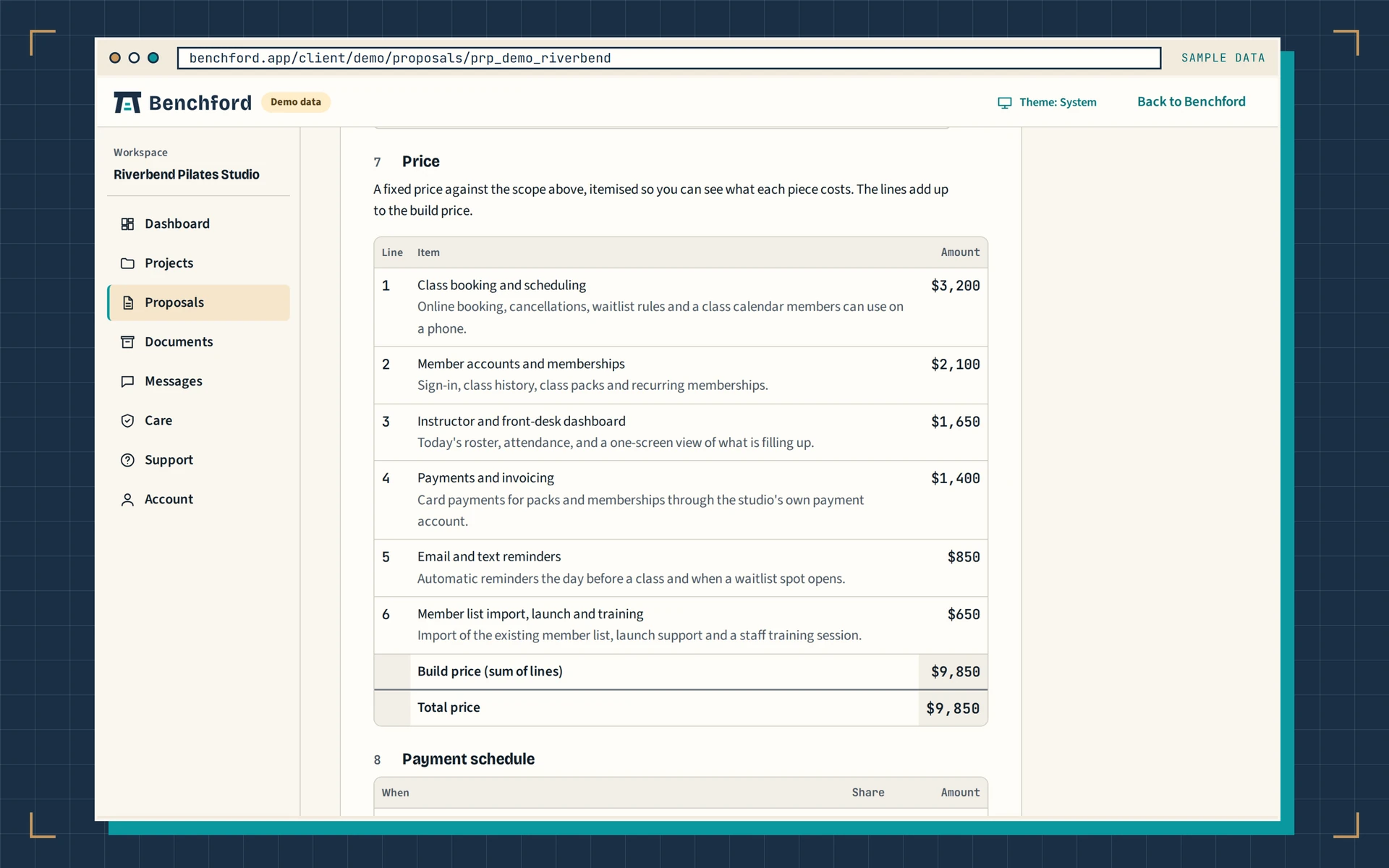Click the Messages chat bubble icon
This screenshot has width=1389, height=868.
(127, 381)
